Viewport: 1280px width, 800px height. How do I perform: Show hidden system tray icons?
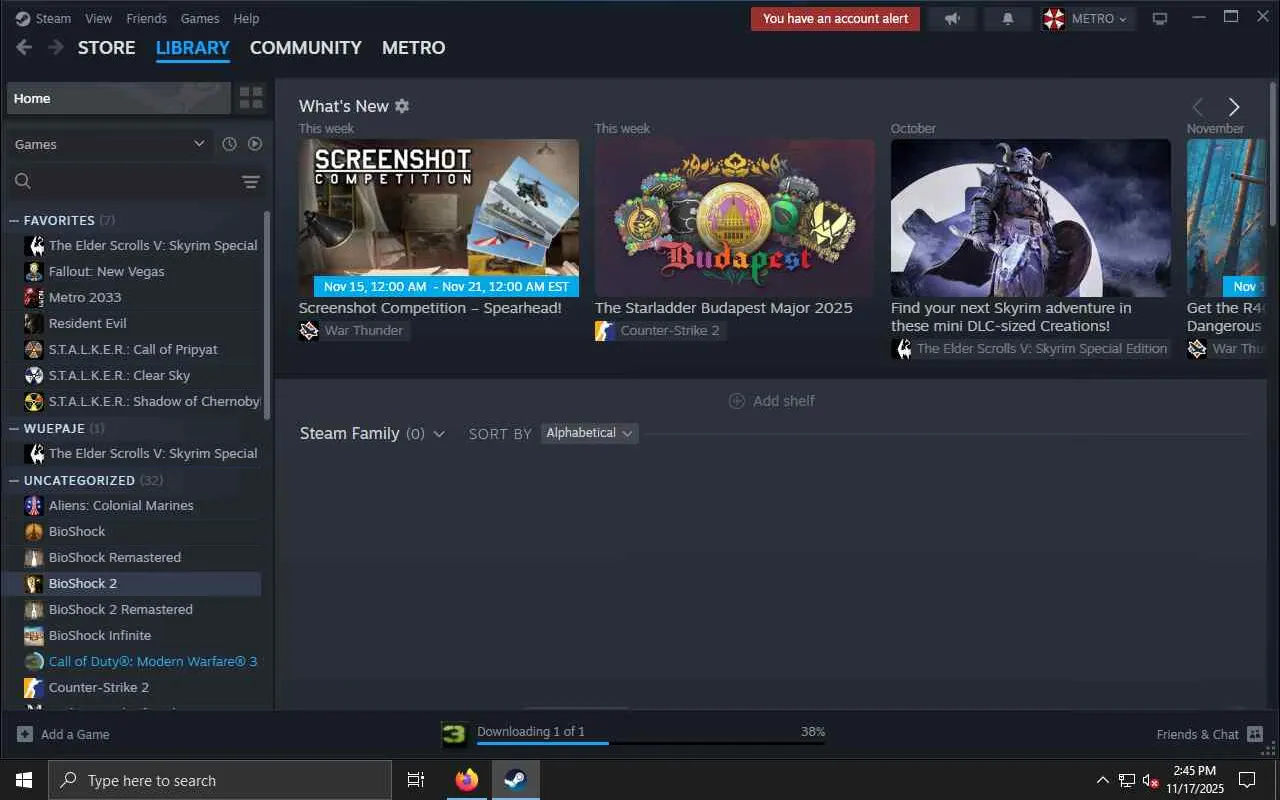[1103, 780]
